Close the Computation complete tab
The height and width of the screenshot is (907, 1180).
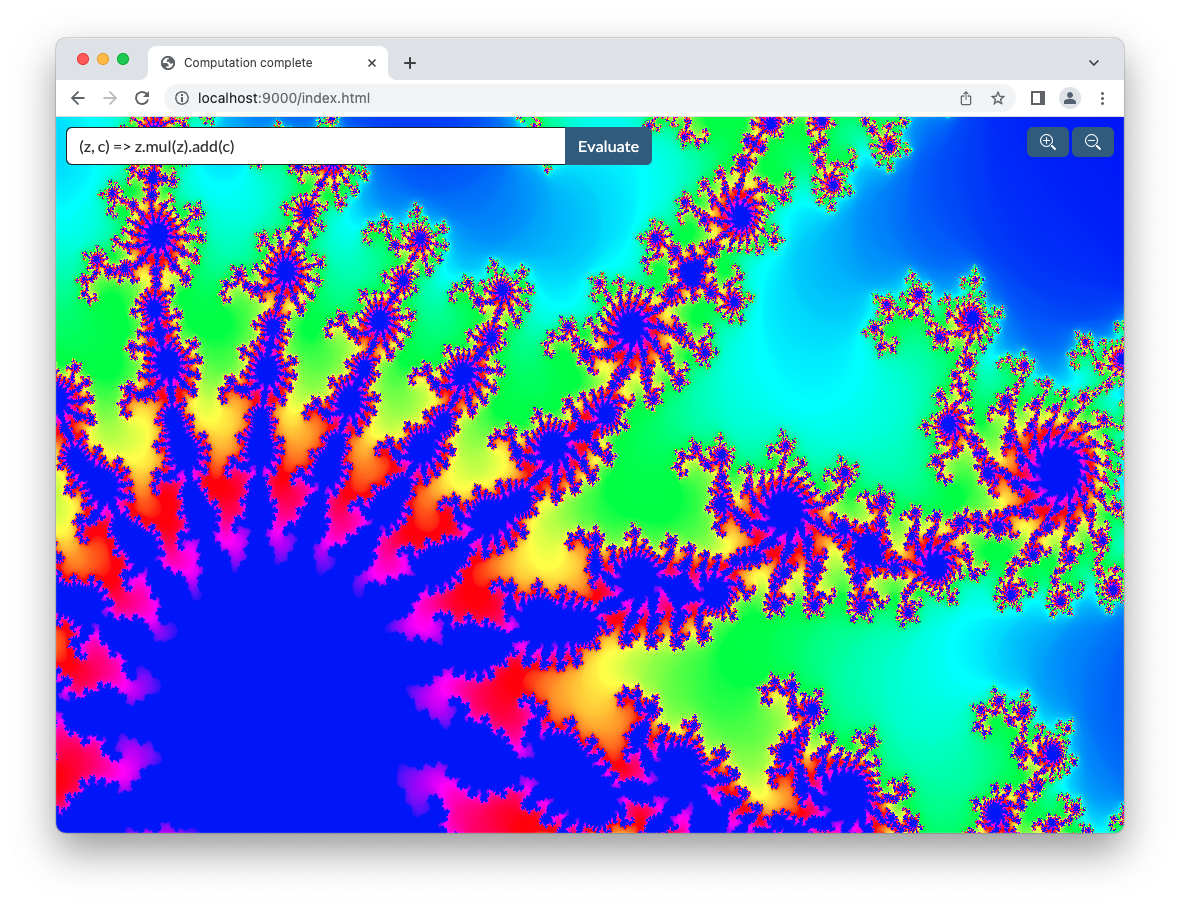pyautogui.click(x=372, y=63)
